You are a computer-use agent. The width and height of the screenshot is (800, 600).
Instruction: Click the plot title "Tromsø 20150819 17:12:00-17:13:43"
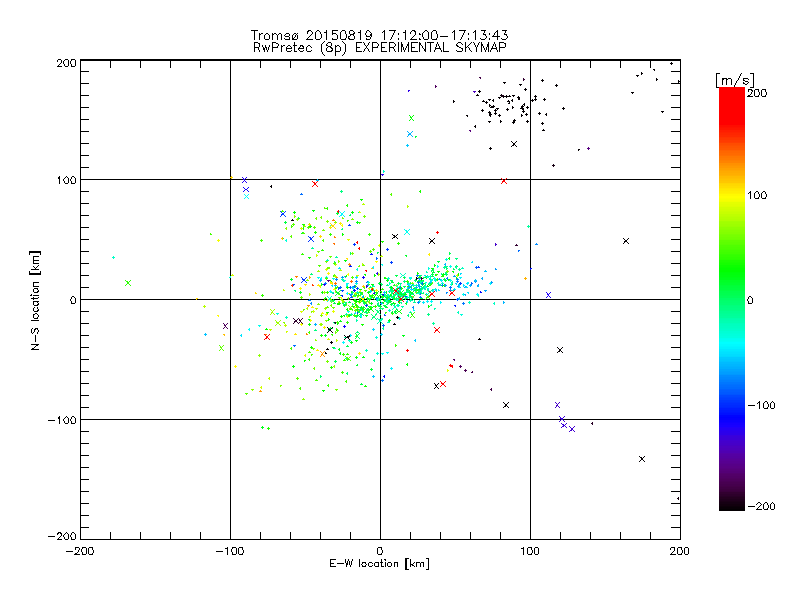pyautogui.click(x=379, y=35)
